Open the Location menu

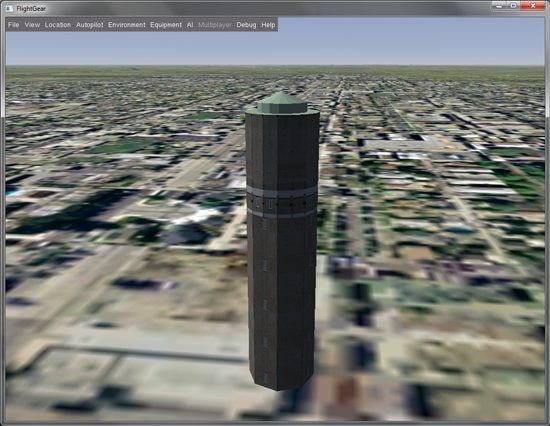pos(58,25)
